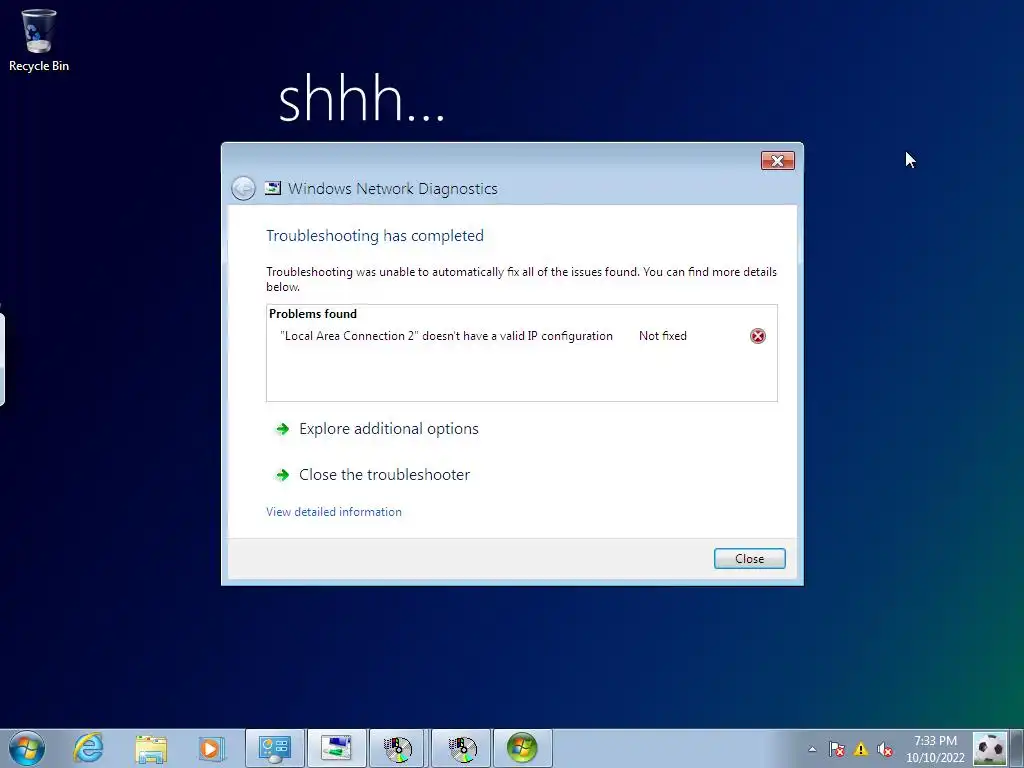Image resolution: width=1024 pixels, height=768 pixels.
Task: Click the Problems found header
Action: pos(313,313)
